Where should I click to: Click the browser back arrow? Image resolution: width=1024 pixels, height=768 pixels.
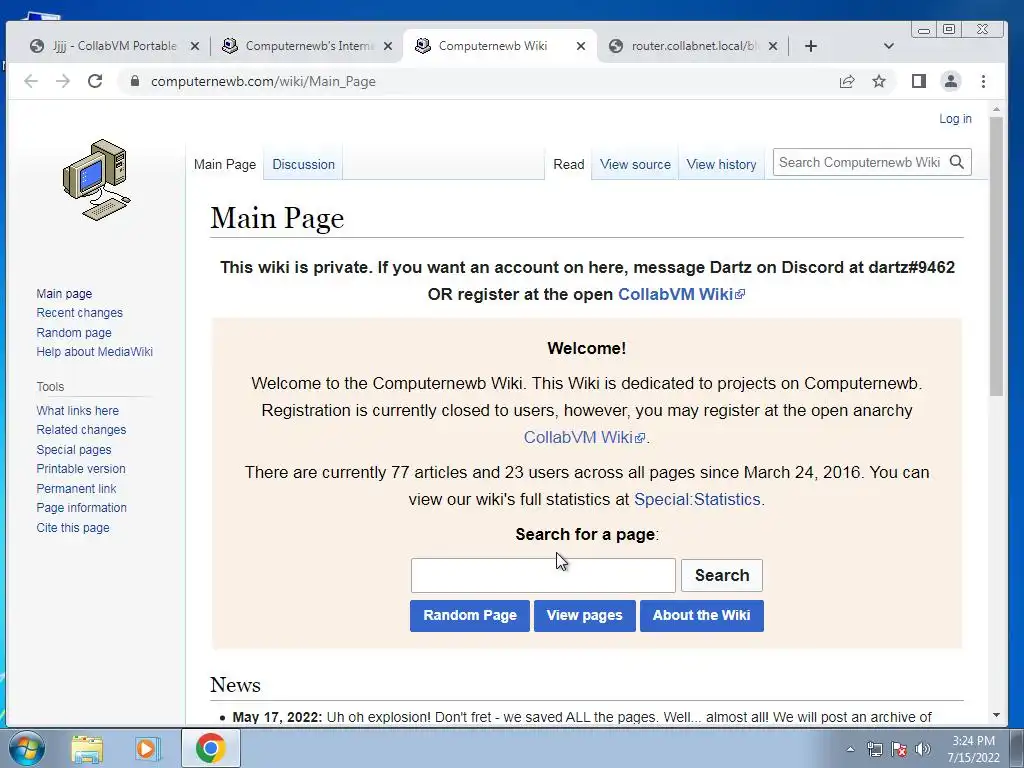coord(31,81)
